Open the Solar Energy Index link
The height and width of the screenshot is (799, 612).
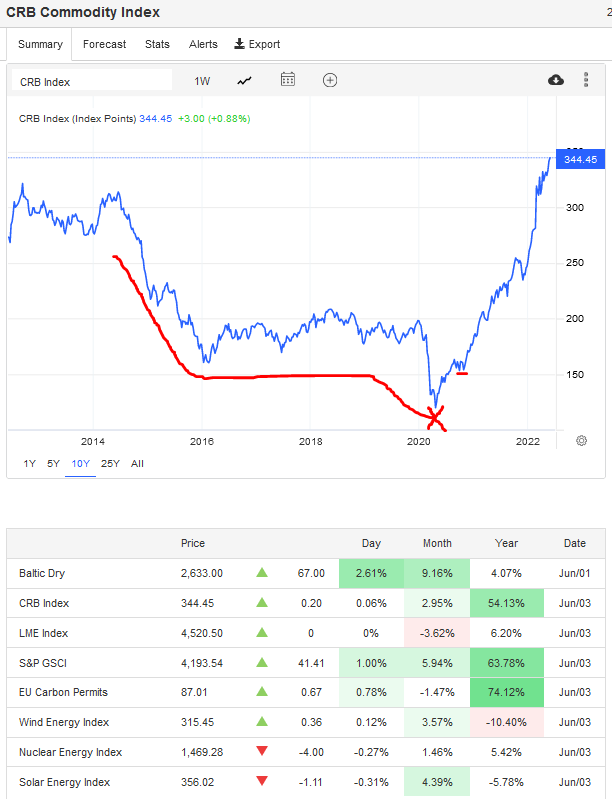coord(64,782)
